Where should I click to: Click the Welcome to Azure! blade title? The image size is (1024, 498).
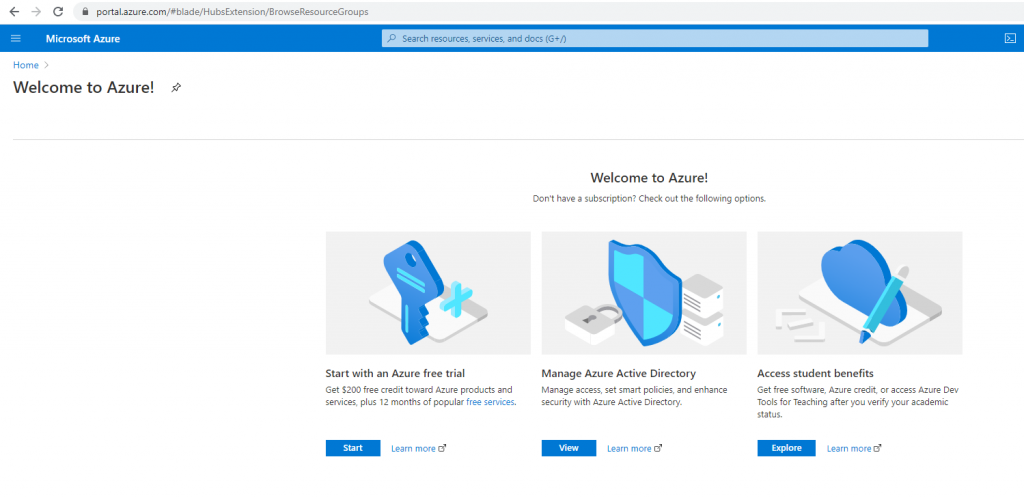(84, 87)
